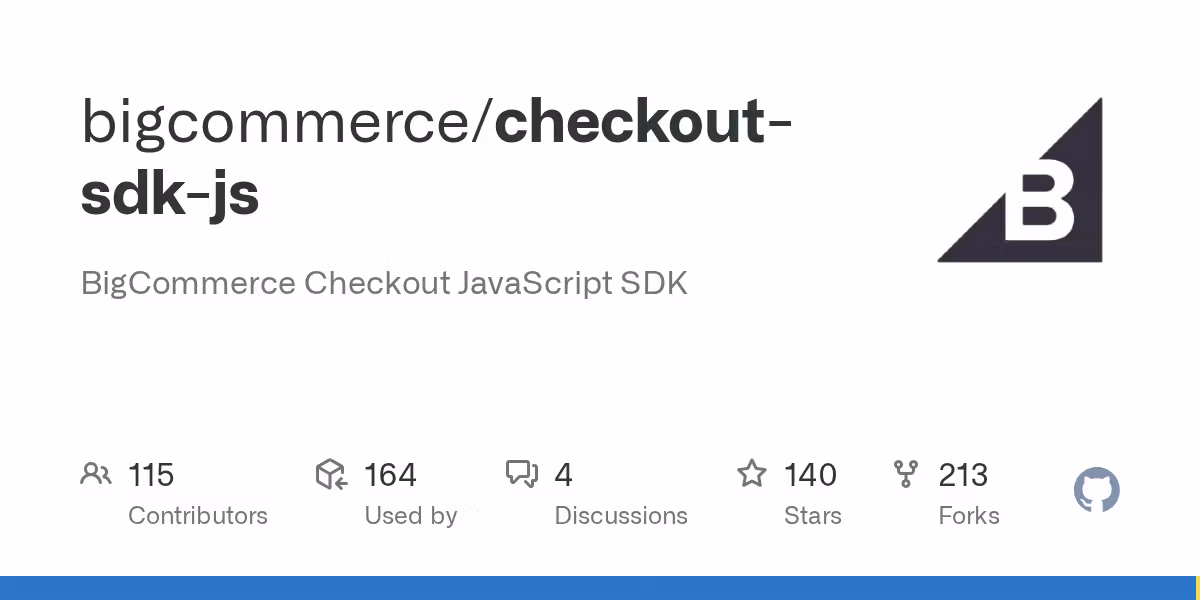
Task: Click the 115 contributors count
Action: [x=151, y=474]
